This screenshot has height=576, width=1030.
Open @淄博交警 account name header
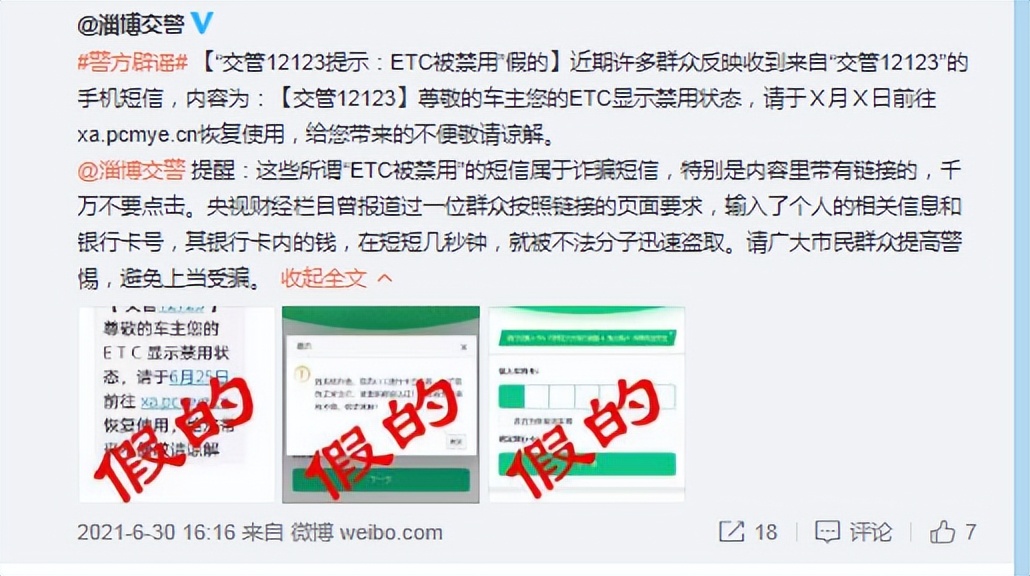[x=131, y=24]
